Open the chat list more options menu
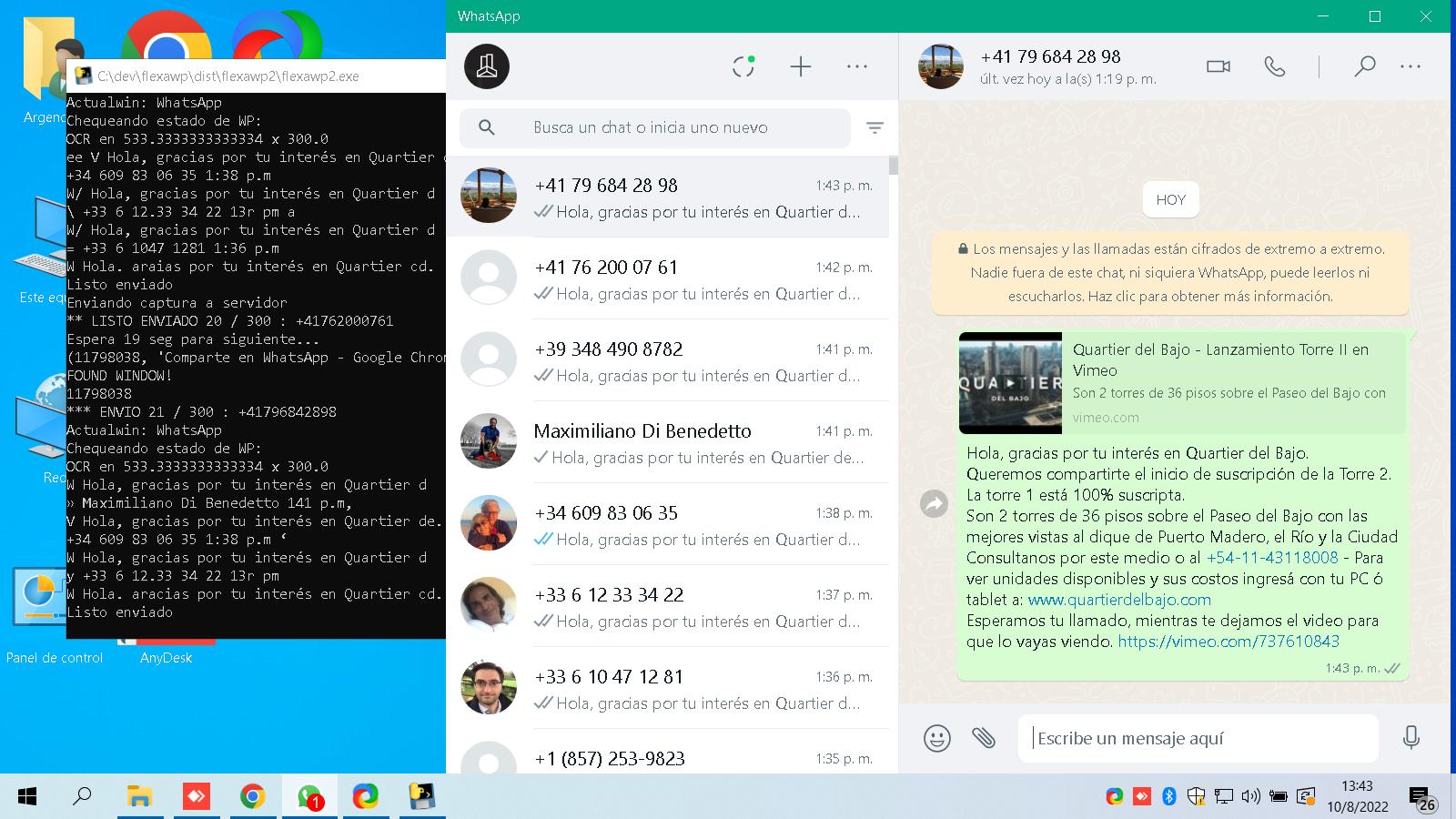Viewport: 1456px width, 819px height. coord(857,66)
